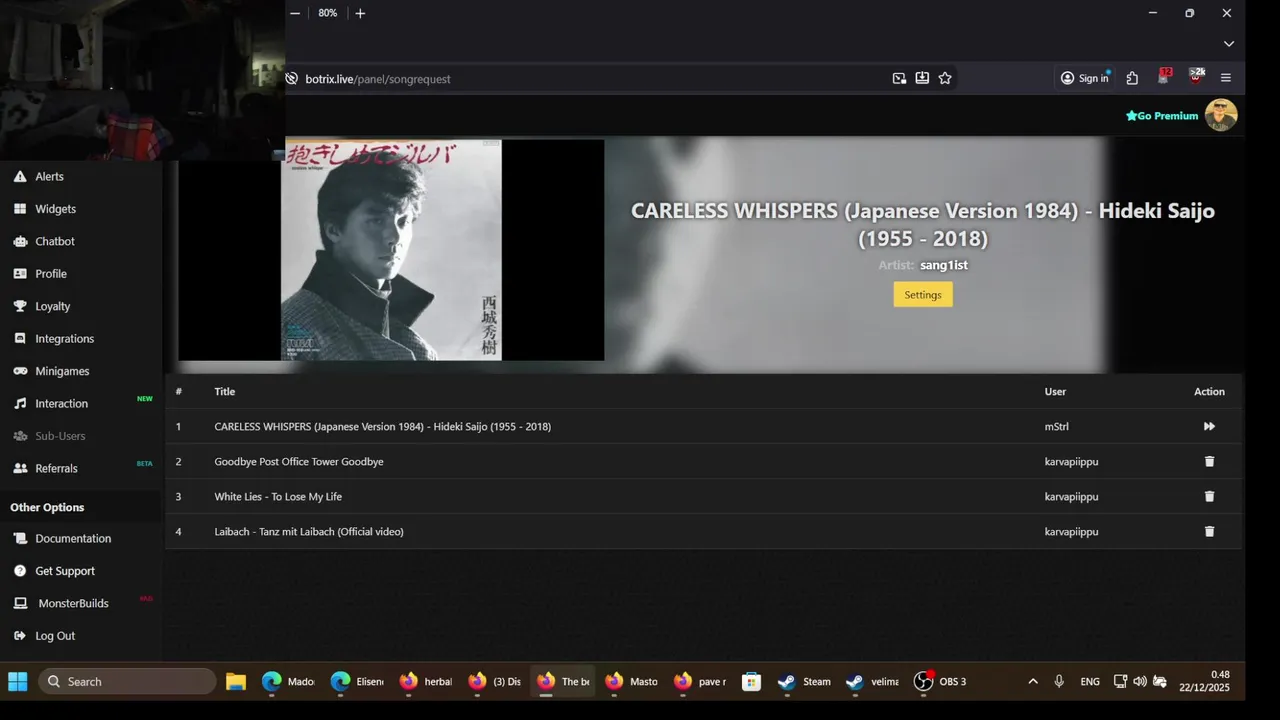Click the Hideki Saijo album cover thumbnail

391,250
